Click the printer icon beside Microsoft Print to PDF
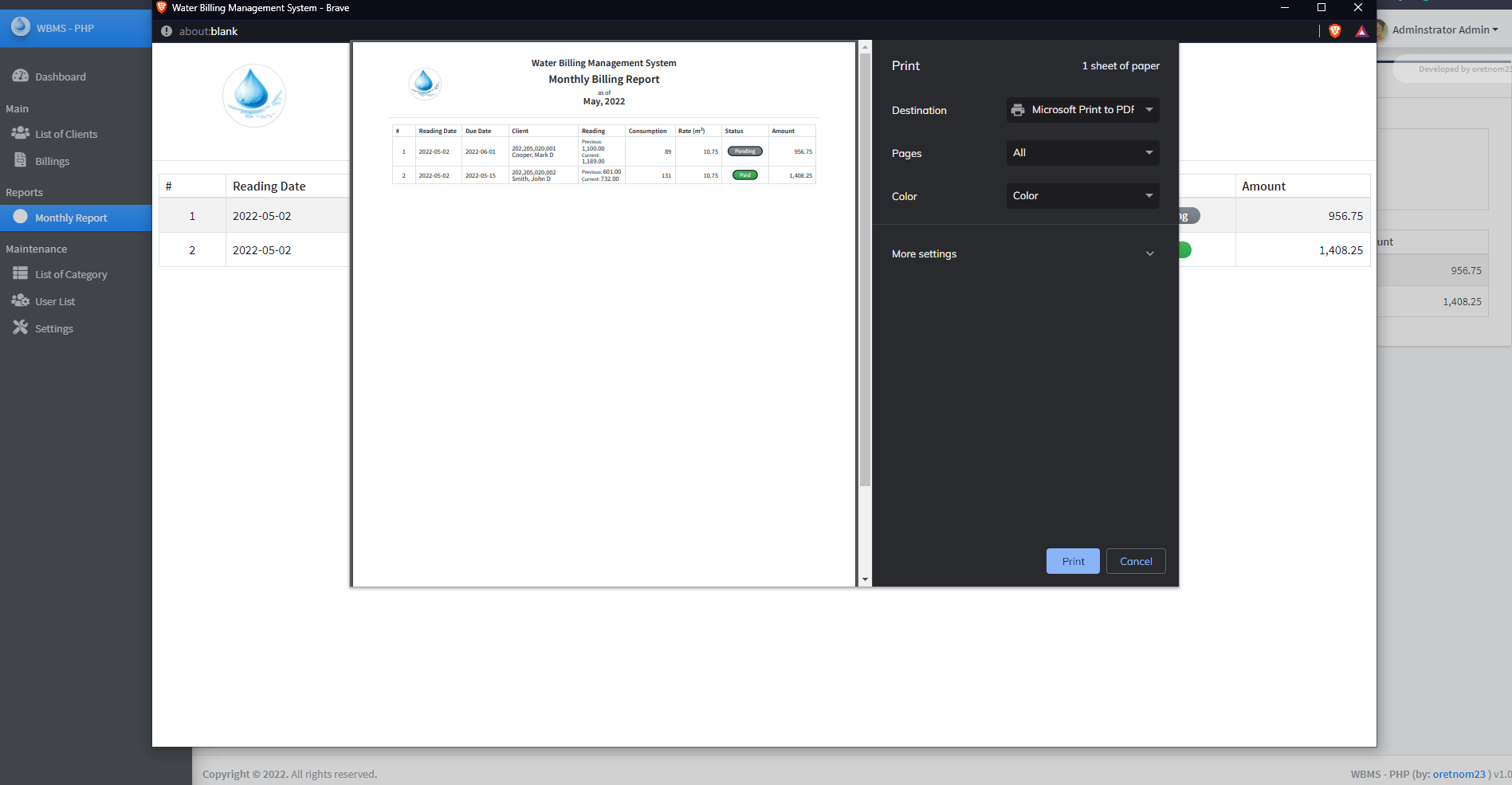 point(1017,109)
